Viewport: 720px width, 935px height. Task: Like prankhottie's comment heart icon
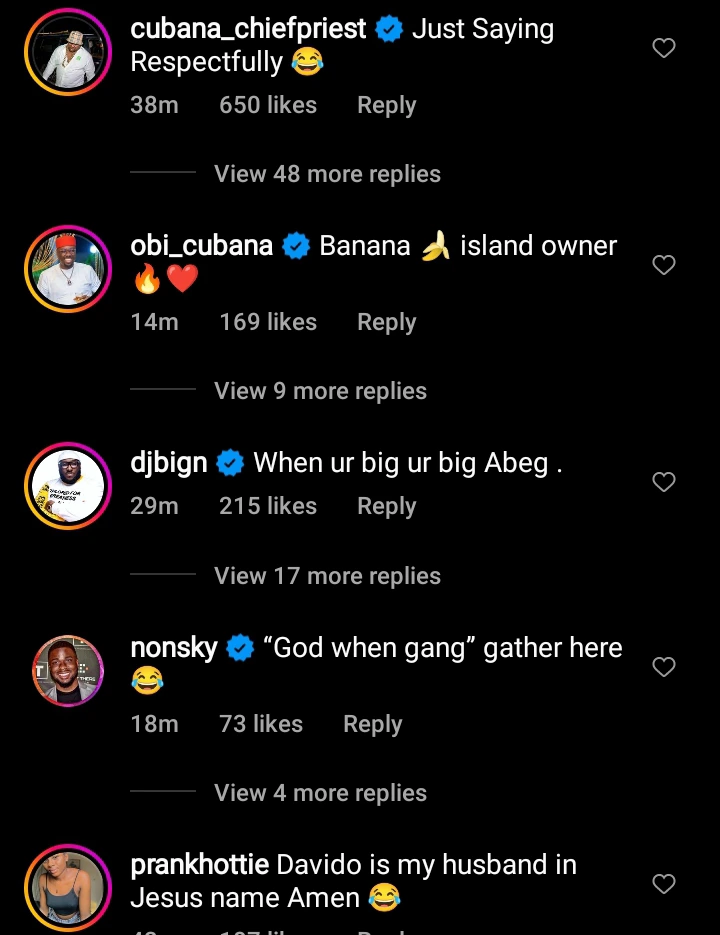tap(664, 884)
